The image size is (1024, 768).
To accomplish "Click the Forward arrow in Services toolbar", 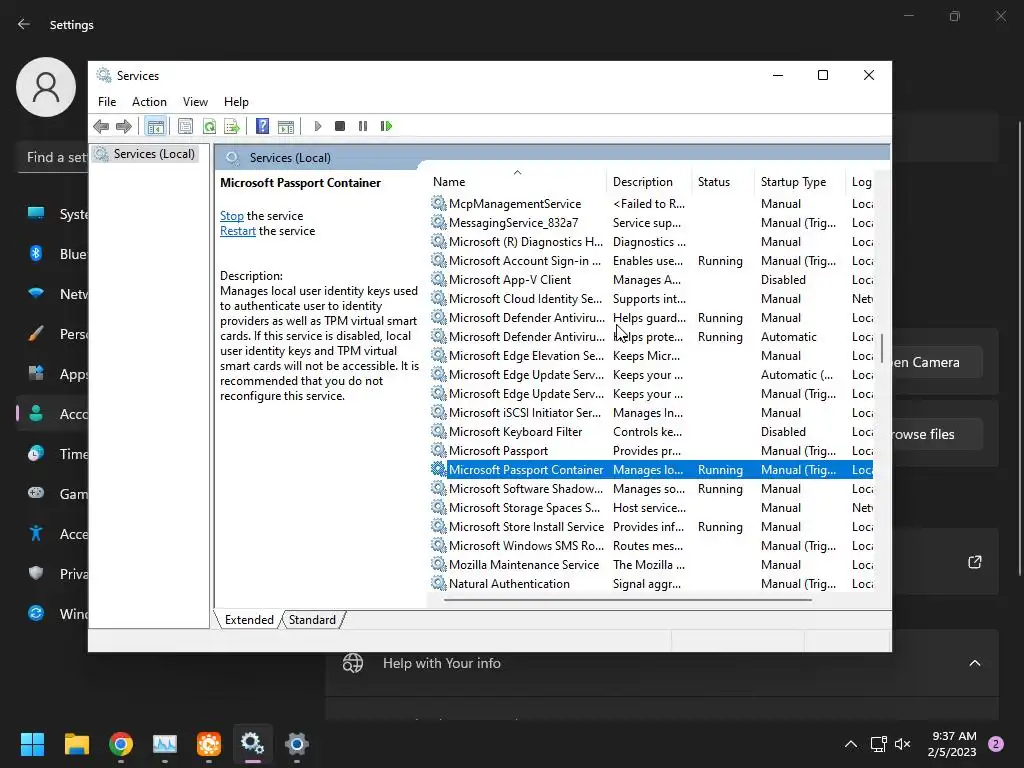I will coord(123,126).
